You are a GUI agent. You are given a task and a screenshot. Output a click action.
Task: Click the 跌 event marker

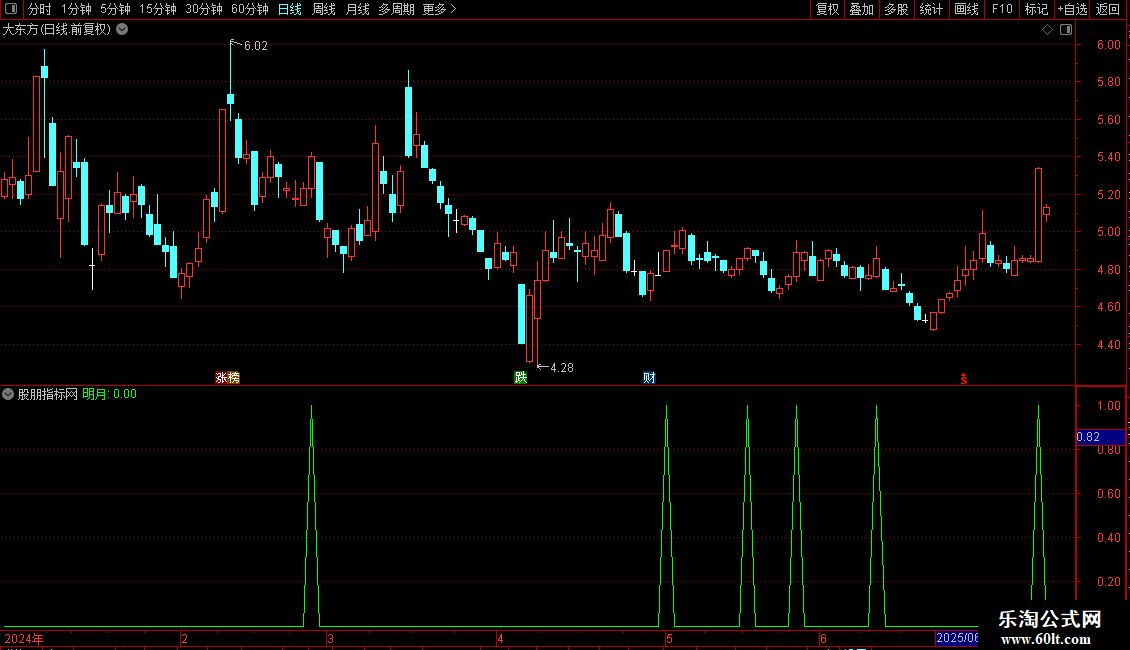point(520,378)
